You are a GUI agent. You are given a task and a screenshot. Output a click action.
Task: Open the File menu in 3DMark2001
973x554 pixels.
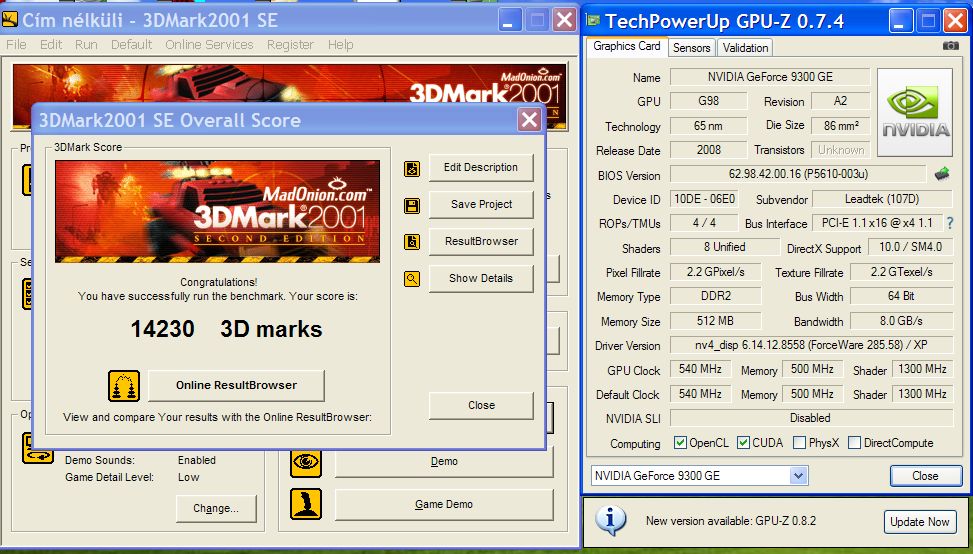pyautogui.click(x=16, y=45)
